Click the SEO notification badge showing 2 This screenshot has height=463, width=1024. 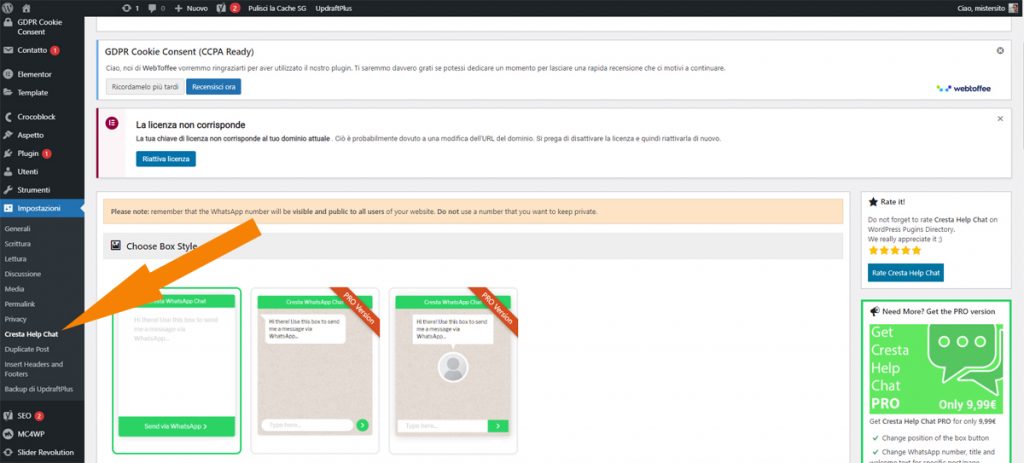(39, 415)
